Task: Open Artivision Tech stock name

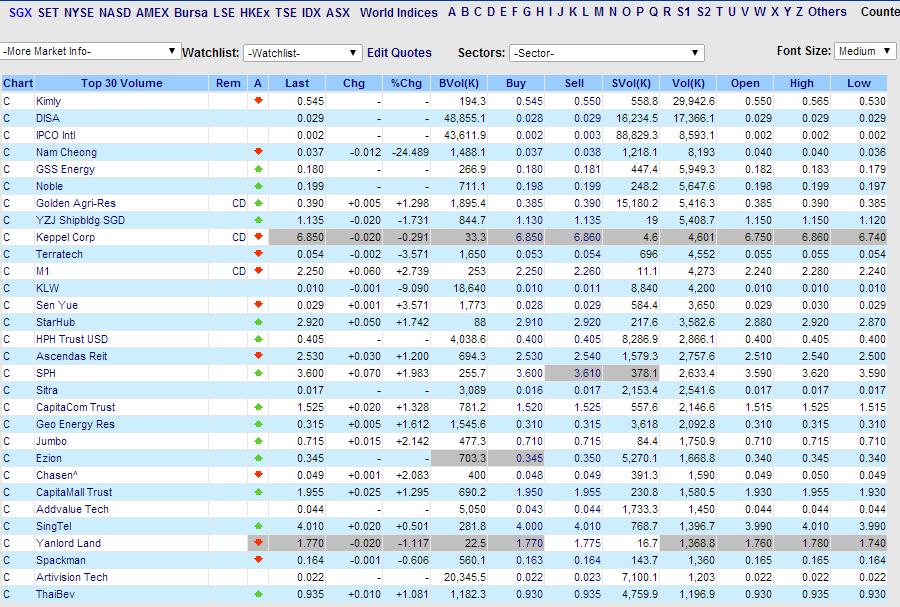Action: click(x=72, y=577)
